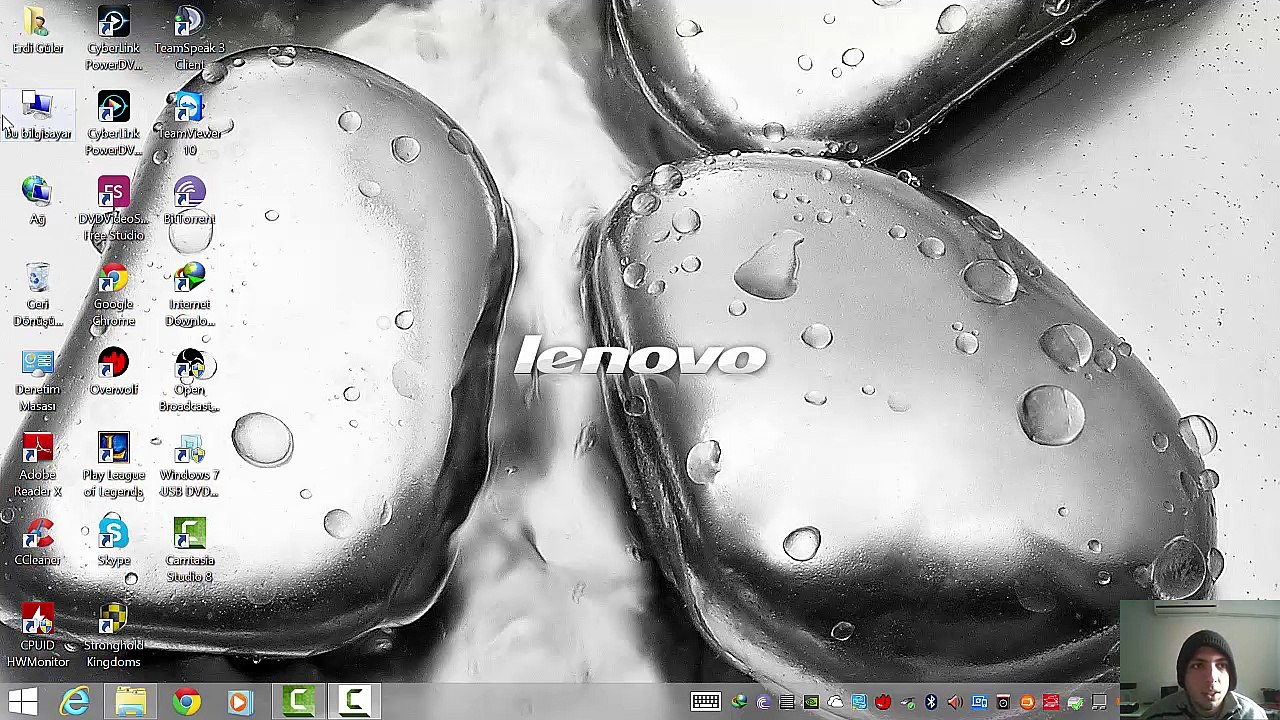Select the Google Chrome desktop shortcut
1280x720 pixels.
pyautogui.click(x=113, y=295)
